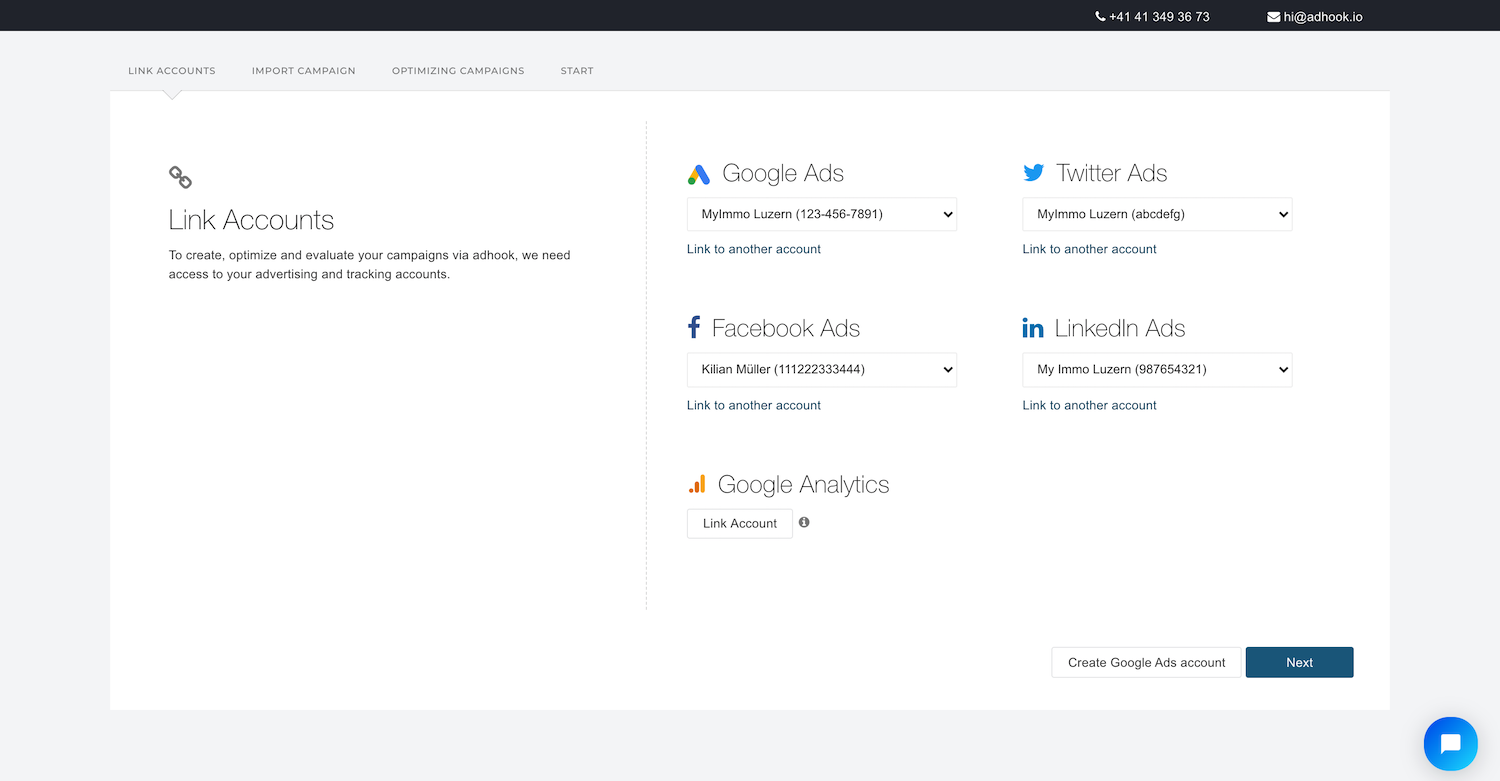Click the description text about adhook campaigns
1500x781 pixels.
tap(370, 265)
